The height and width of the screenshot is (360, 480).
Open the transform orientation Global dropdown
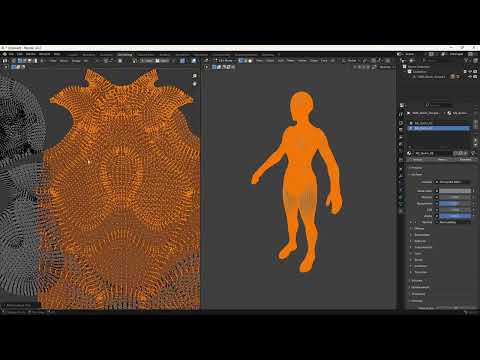[350, 61]
